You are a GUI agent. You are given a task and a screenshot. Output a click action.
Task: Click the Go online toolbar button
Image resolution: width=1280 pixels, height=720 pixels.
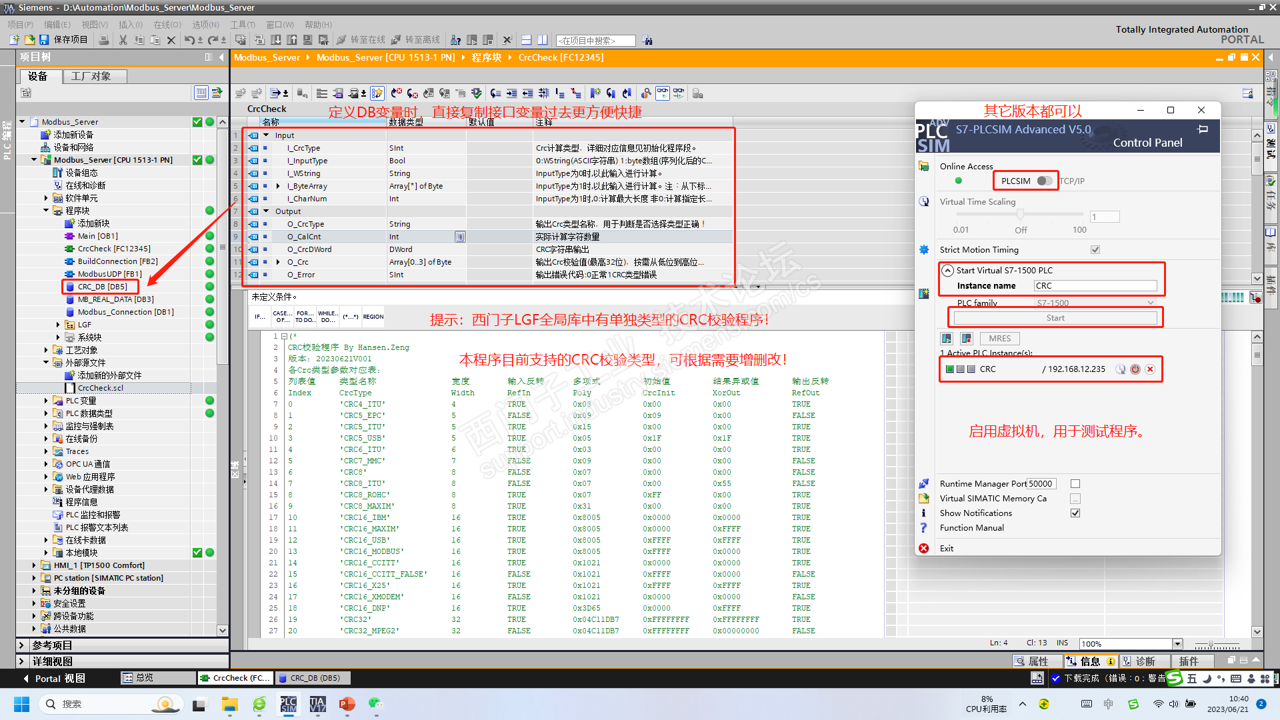[361, 40]
